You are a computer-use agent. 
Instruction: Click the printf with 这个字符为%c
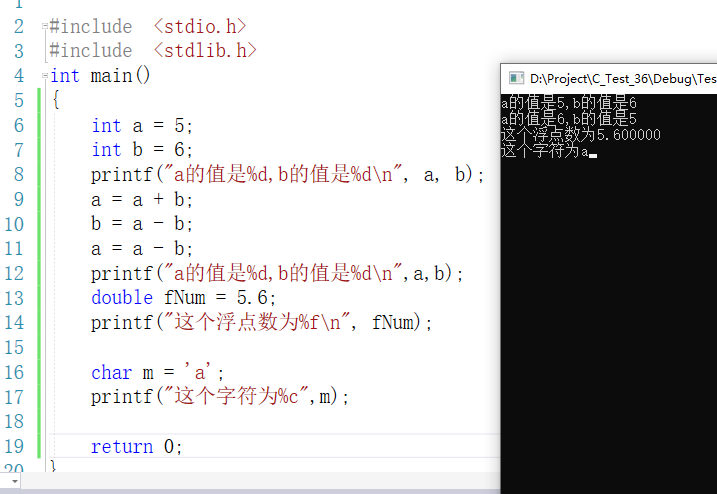coord(219,397)
